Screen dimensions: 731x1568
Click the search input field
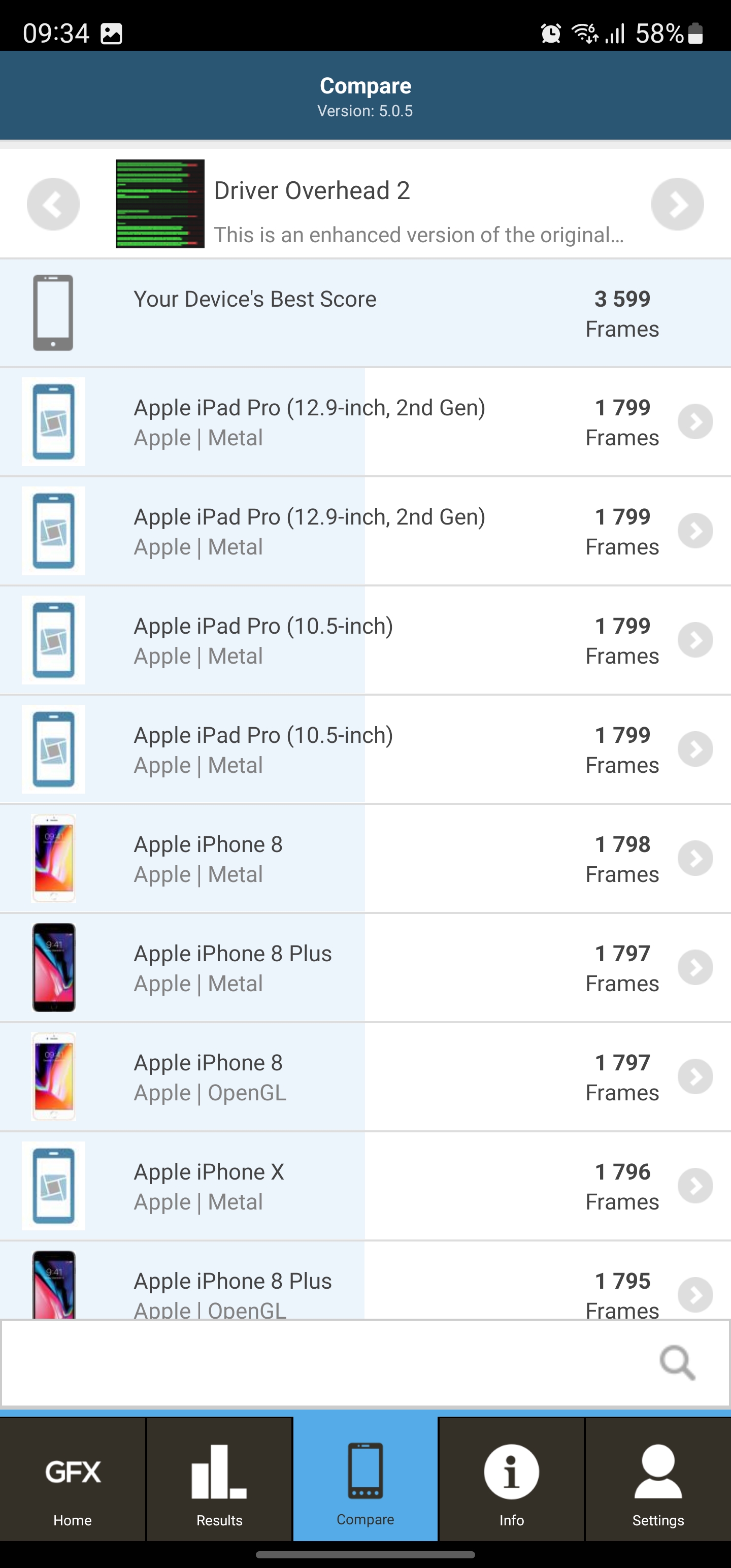click(328, 1362)
